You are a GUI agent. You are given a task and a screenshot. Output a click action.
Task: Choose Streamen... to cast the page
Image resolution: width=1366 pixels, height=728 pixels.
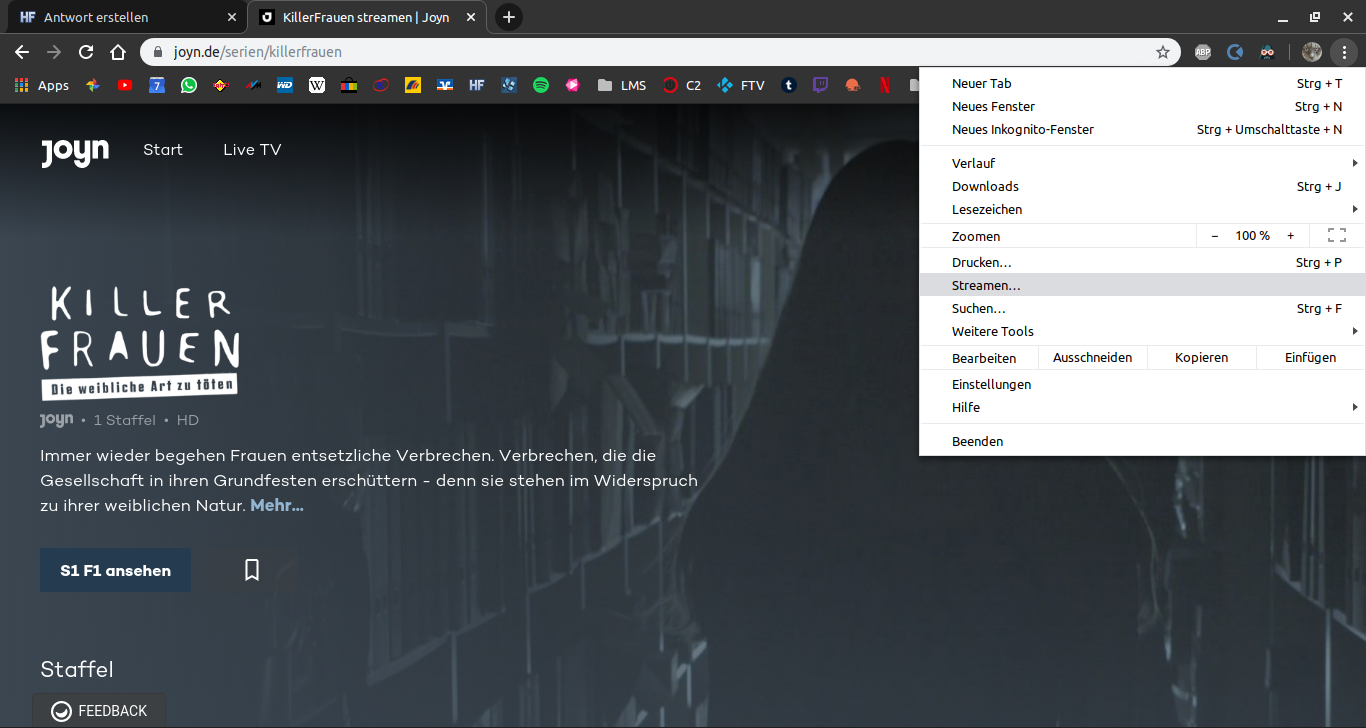pos(1142,285)
